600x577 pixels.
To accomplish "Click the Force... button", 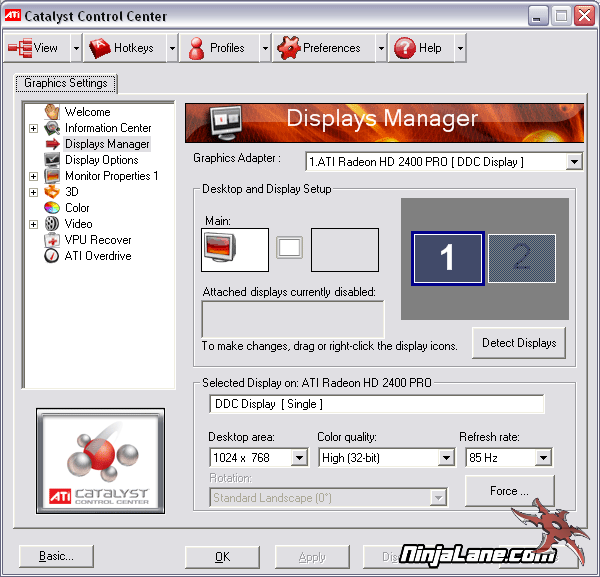I will (x=509, y=491).
